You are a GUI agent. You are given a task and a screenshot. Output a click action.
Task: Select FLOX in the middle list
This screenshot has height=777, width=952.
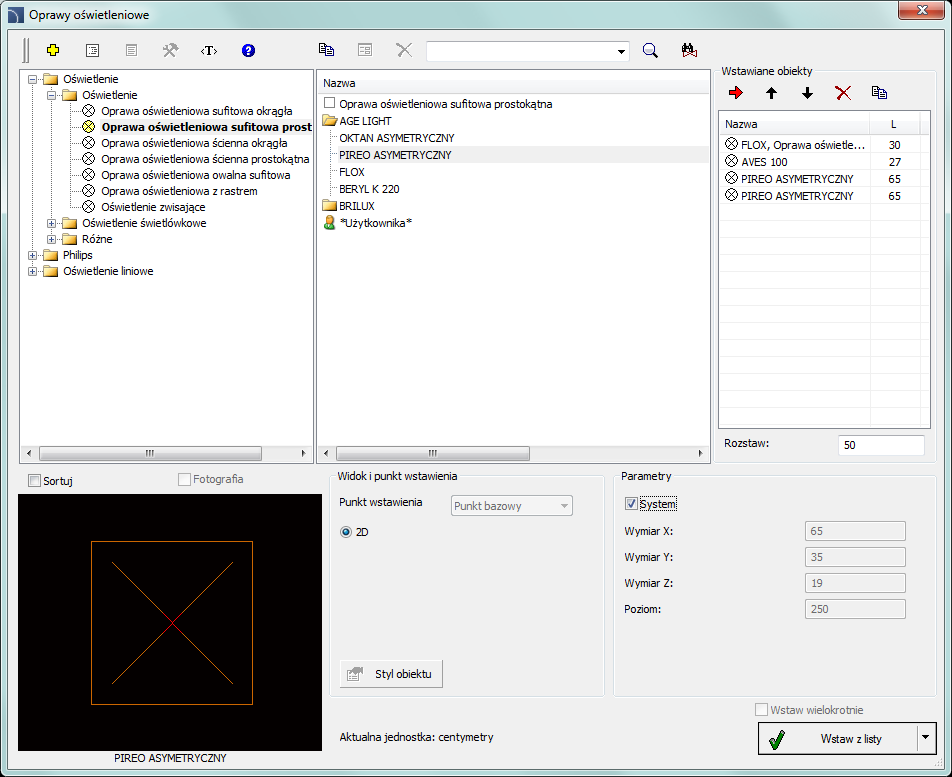[x=352, y=172]
